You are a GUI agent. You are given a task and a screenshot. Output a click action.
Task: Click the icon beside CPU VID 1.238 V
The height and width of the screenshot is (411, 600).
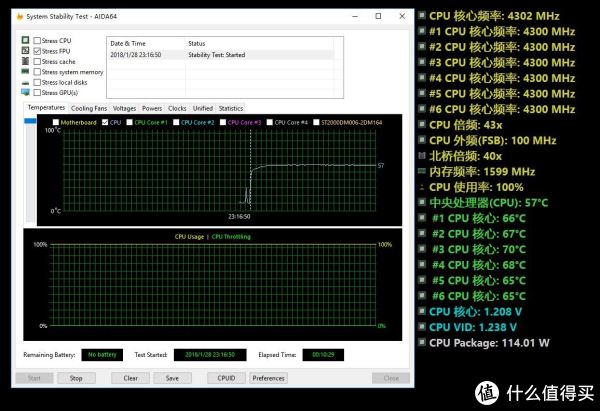pos(422,327)
